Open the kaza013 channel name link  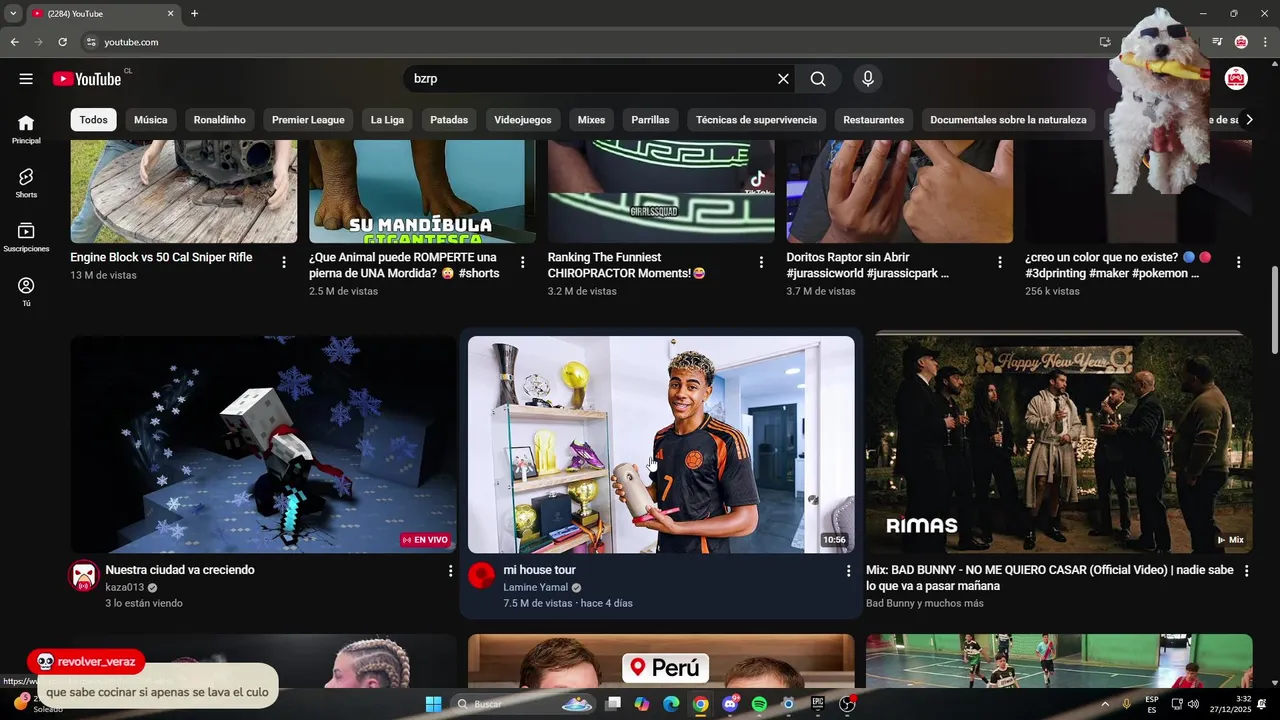(125, 588)
